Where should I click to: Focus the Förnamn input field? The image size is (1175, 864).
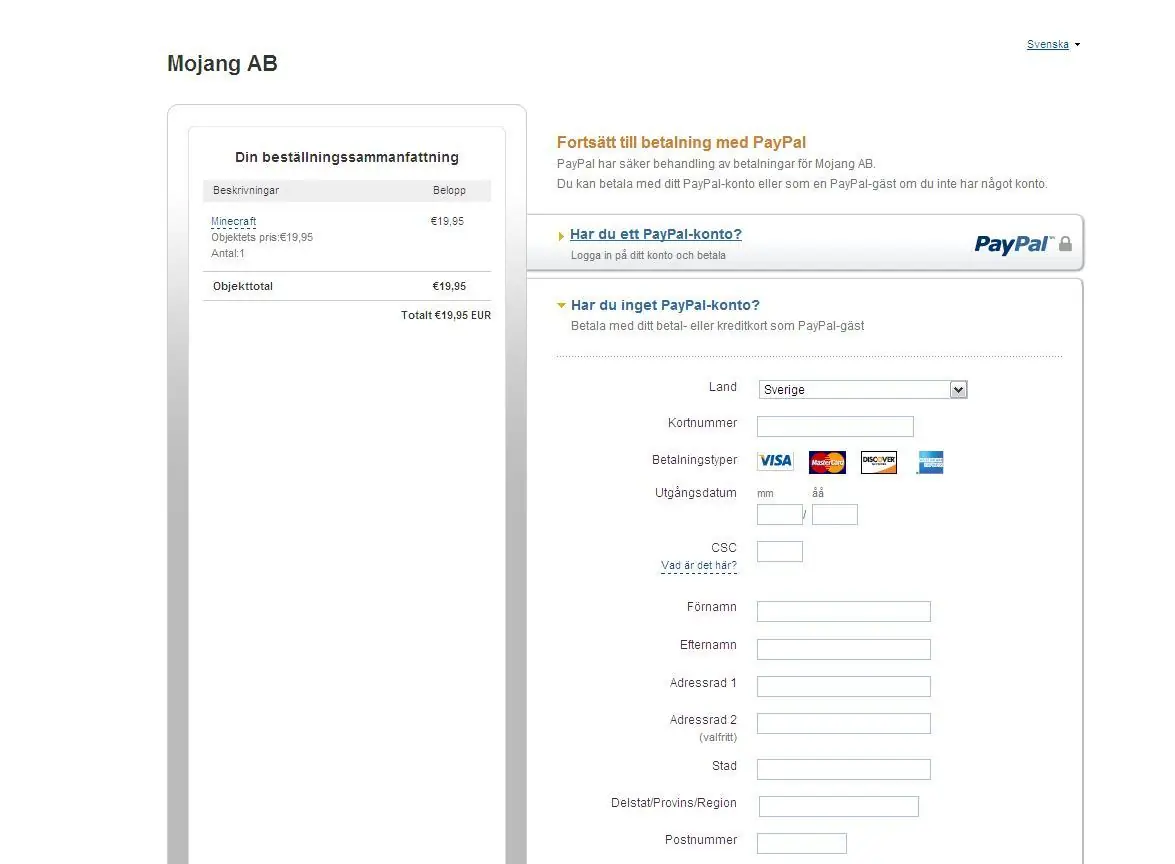click(x=844, y=611)
